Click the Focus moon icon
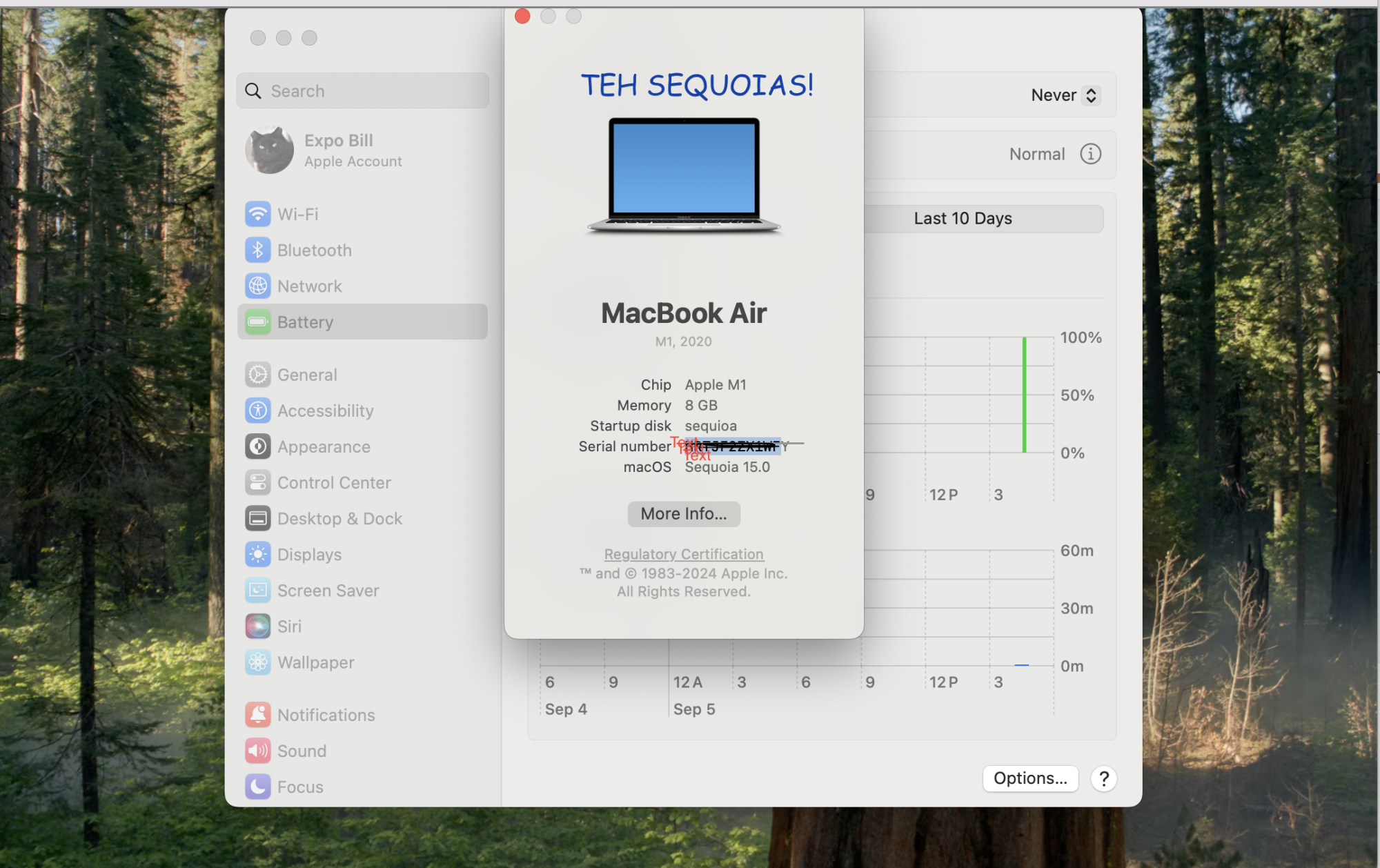 (x=257, y=786)
